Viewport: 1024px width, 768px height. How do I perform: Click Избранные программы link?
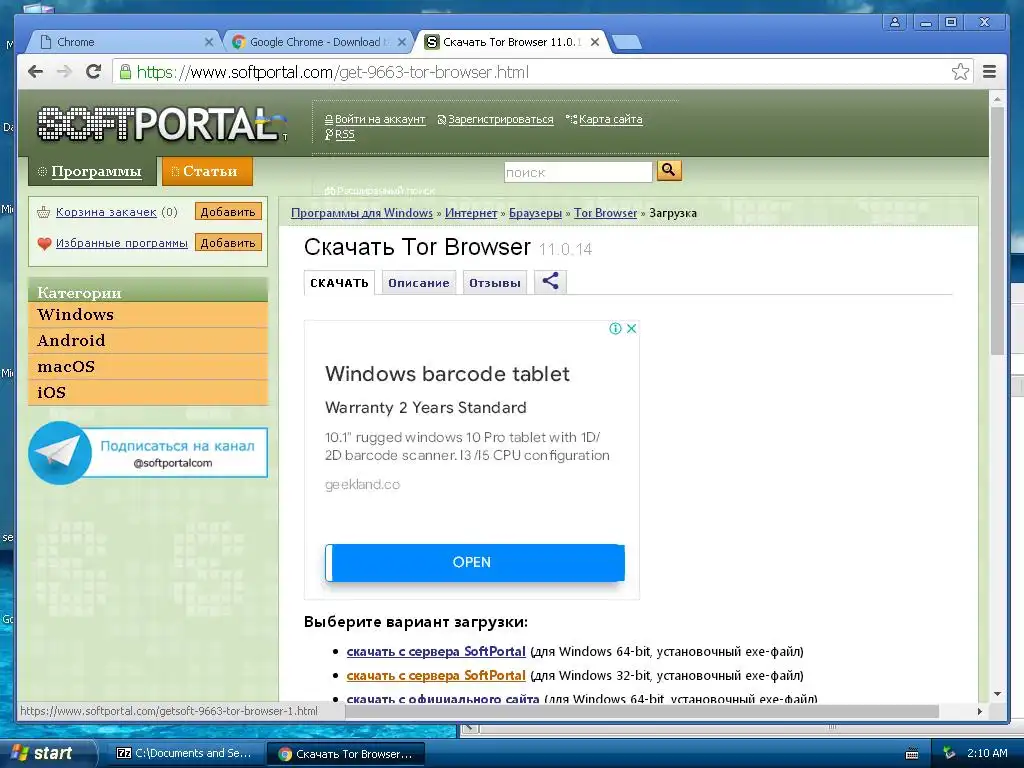tap(121, 243)
